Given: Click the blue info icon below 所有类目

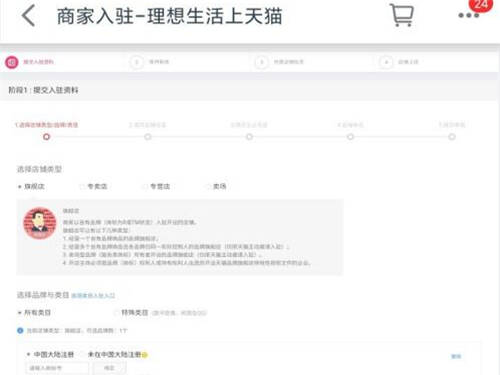Looking at the screenshot, I should tap(20, 330).
